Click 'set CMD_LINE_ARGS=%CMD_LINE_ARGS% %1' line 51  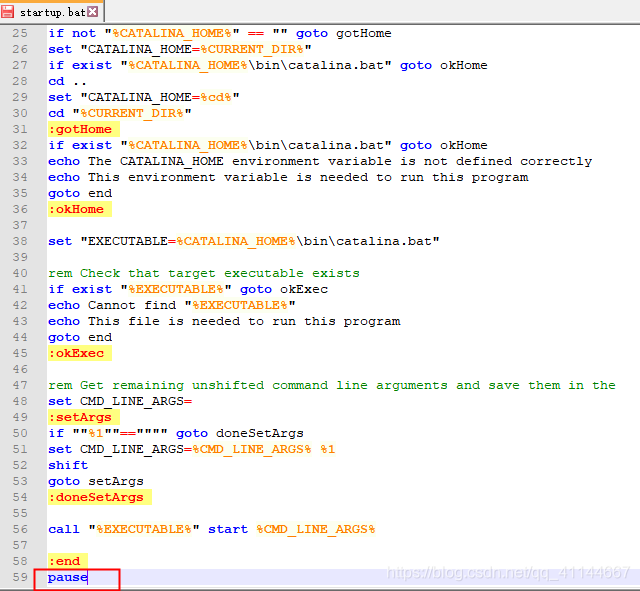[191, 449]
